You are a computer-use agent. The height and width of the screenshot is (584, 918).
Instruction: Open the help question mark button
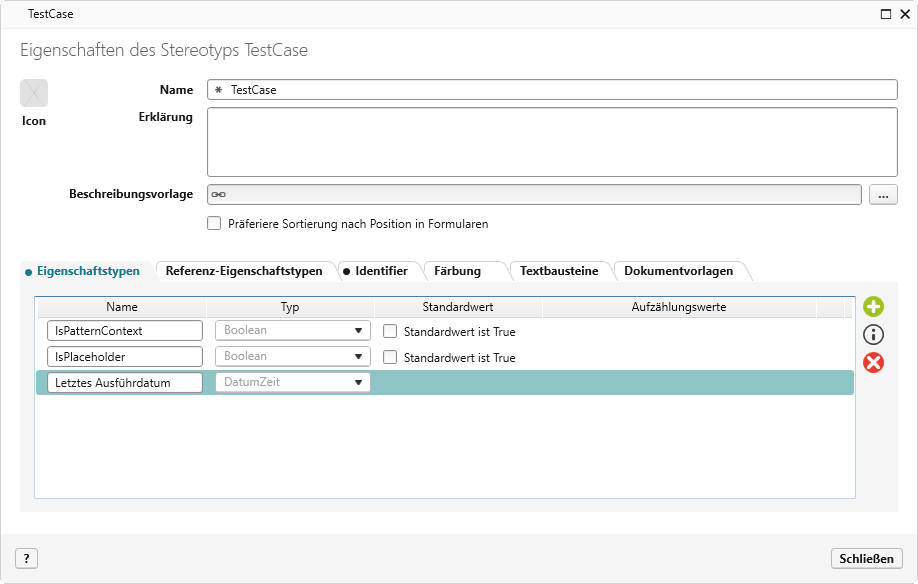pyautogui.click(x=26, y=558)
